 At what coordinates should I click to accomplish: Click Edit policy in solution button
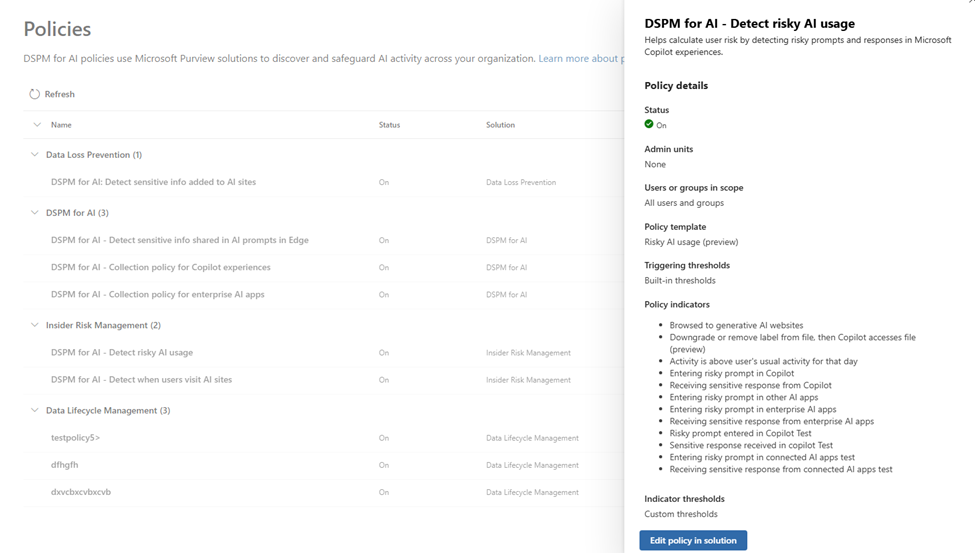coord(693,540)
